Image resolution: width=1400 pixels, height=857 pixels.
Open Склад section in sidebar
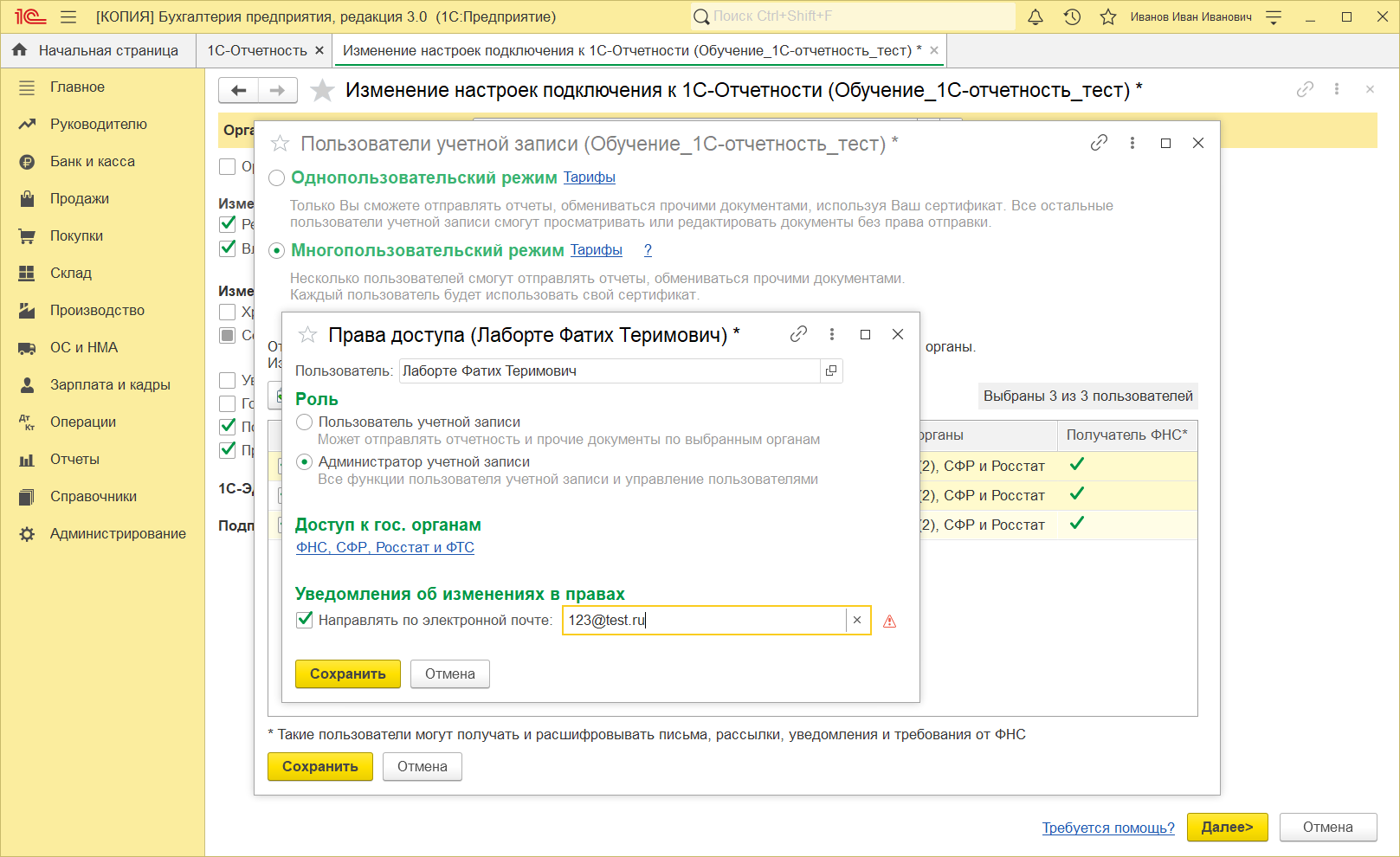(x=102, y=274)
